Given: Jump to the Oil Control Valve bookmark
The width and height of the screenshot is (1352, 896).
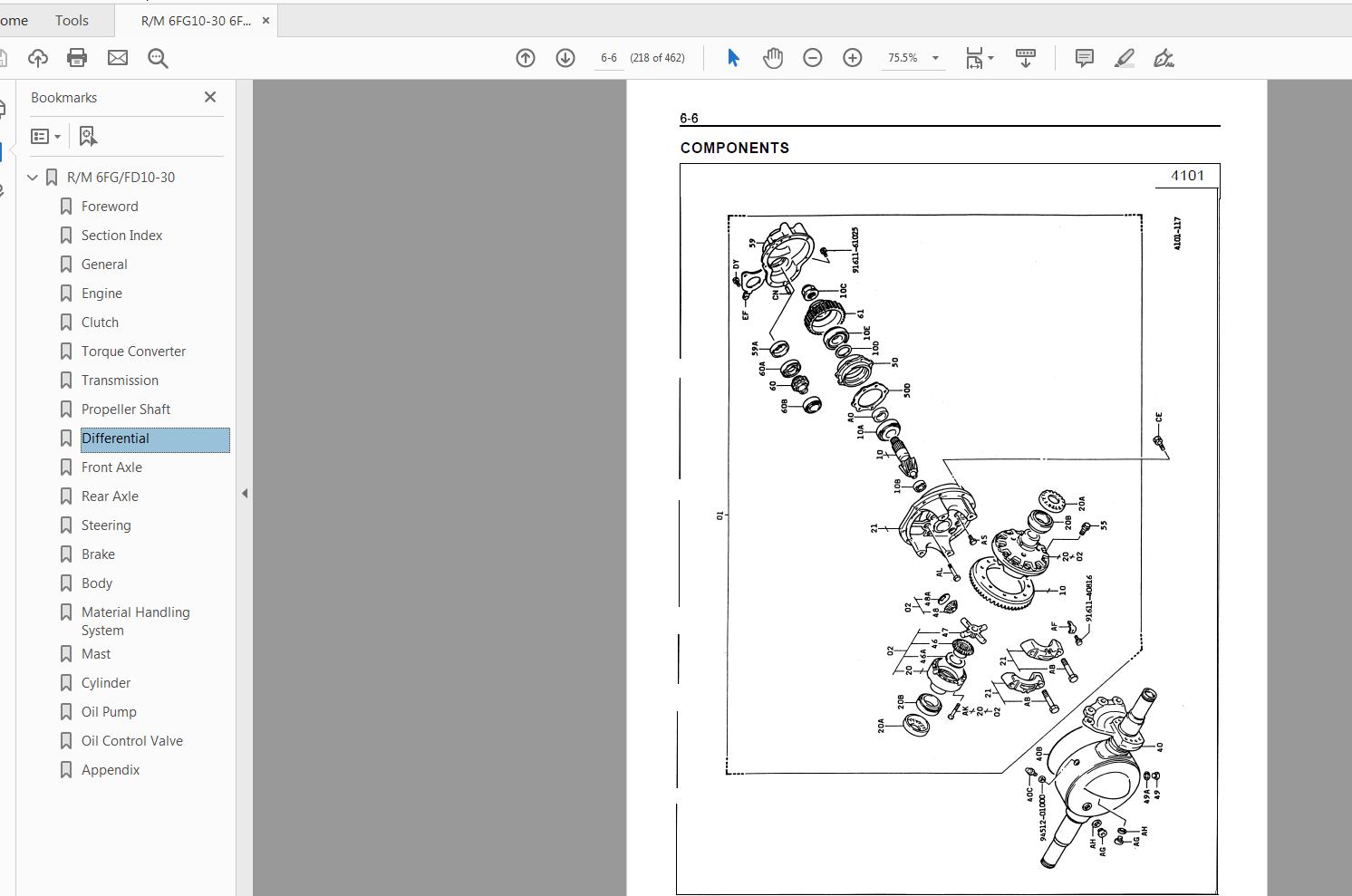Looking at the screenshot, I should [x=132, y=741].
